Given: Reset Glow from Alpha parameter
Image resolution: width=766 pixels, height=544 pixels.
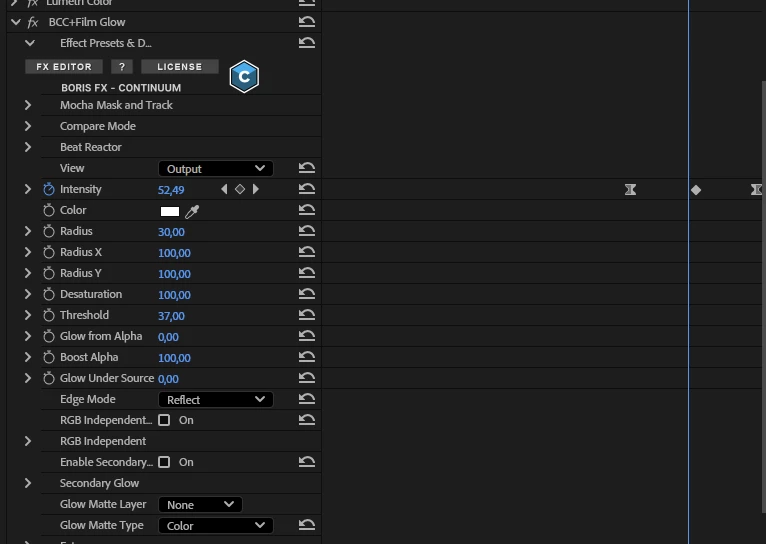Looking at the screenshot, I should click(307, 336).
